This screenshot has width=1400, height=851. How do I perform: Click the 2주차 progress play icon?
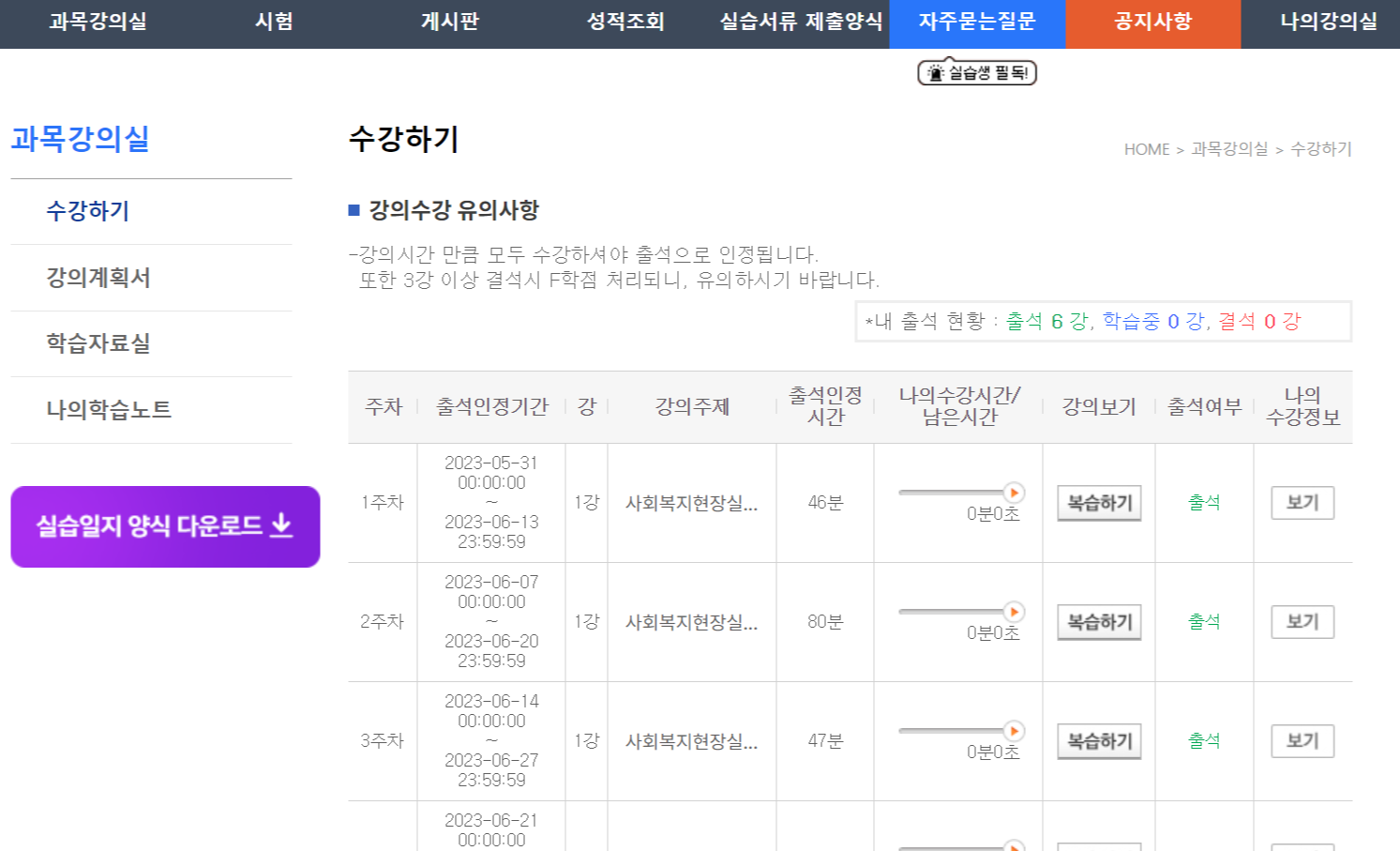tap(1014, 612)
